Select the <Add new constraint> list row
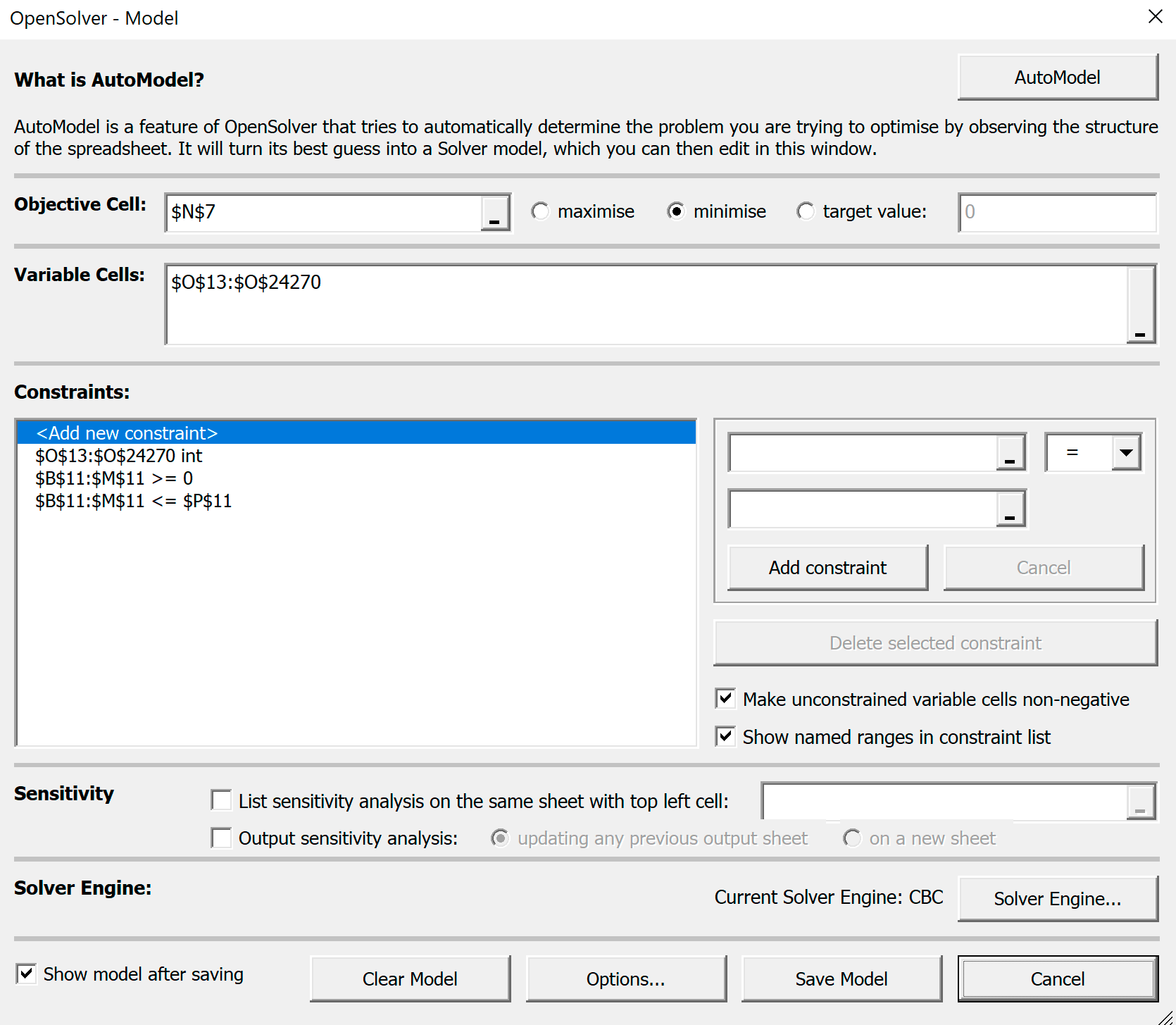Viewport: 1176px width, 1025px height. coord(356,433)
